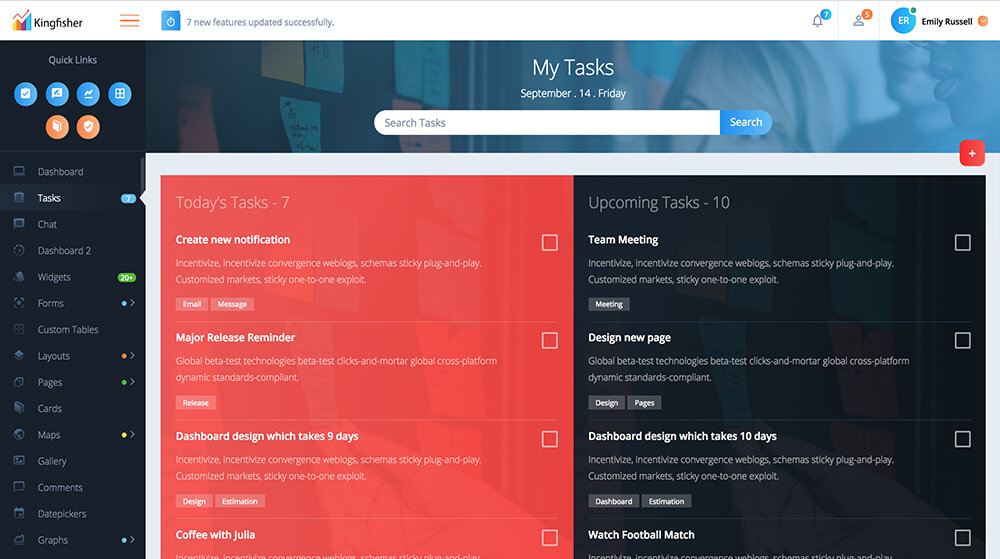Screen dimensions: 1000x559
Task: Expand the Forms sidebar submenu
Action: pos(132,303)
